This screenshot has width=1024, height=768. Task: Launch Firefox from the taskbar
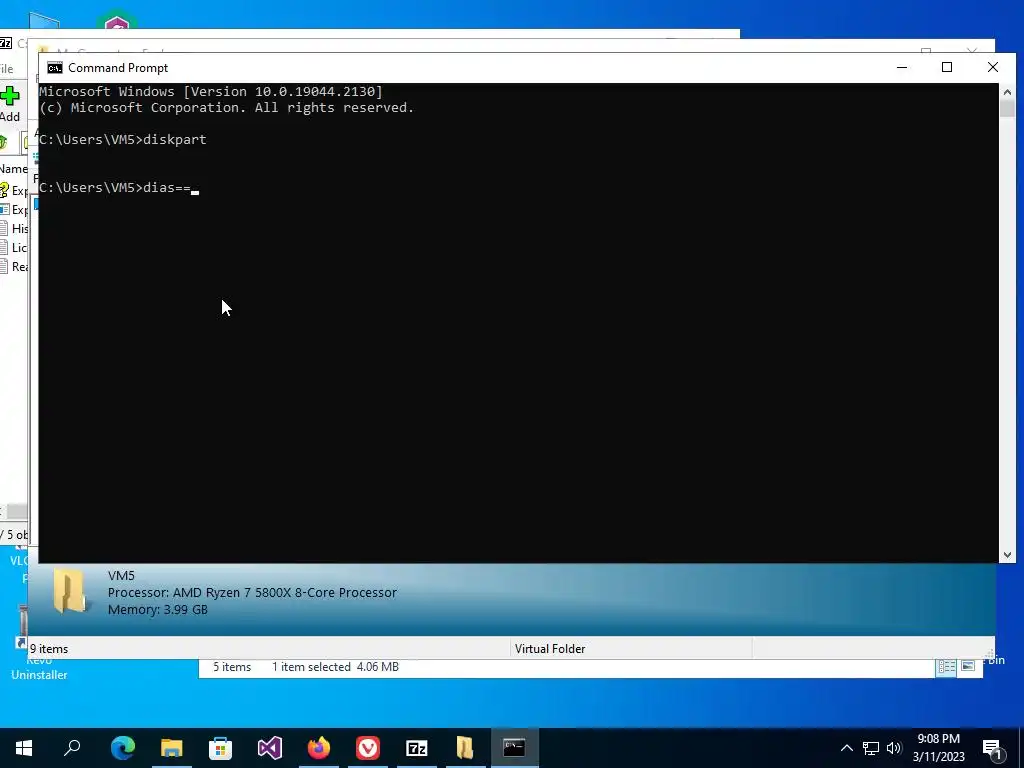(x=319, y=748)
